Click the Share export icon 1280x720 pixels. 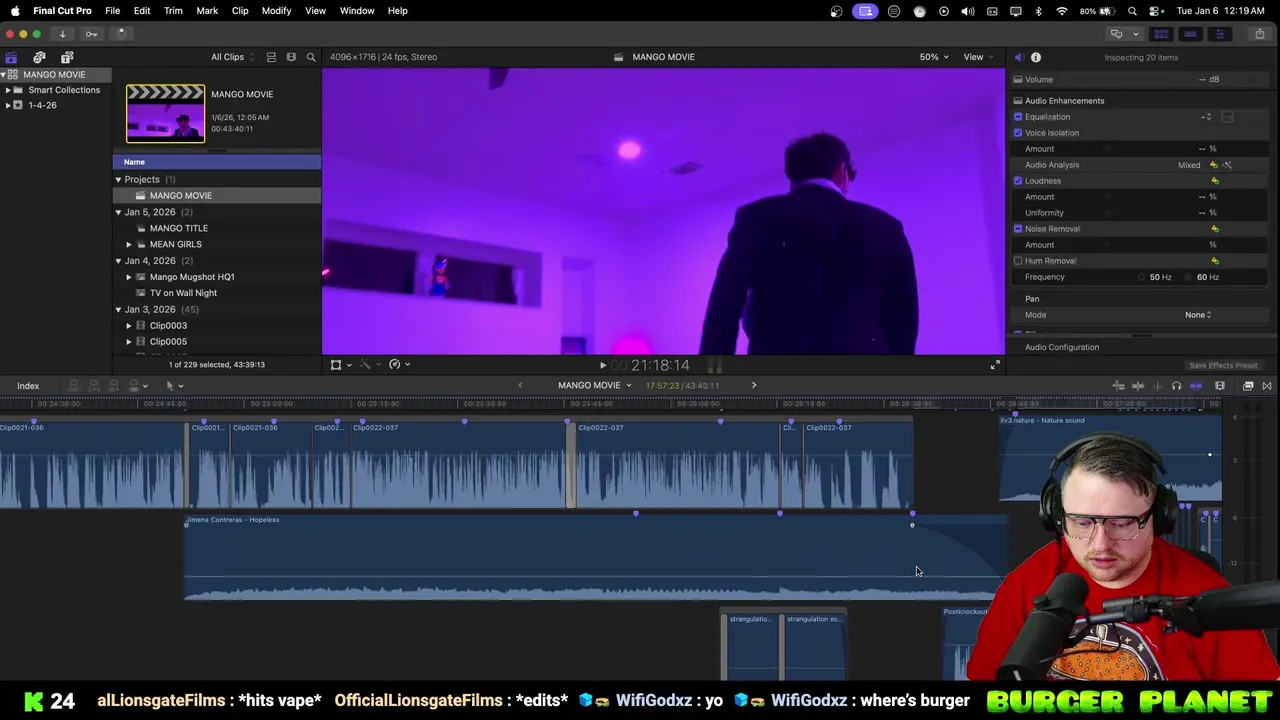tap(1259, 34)
